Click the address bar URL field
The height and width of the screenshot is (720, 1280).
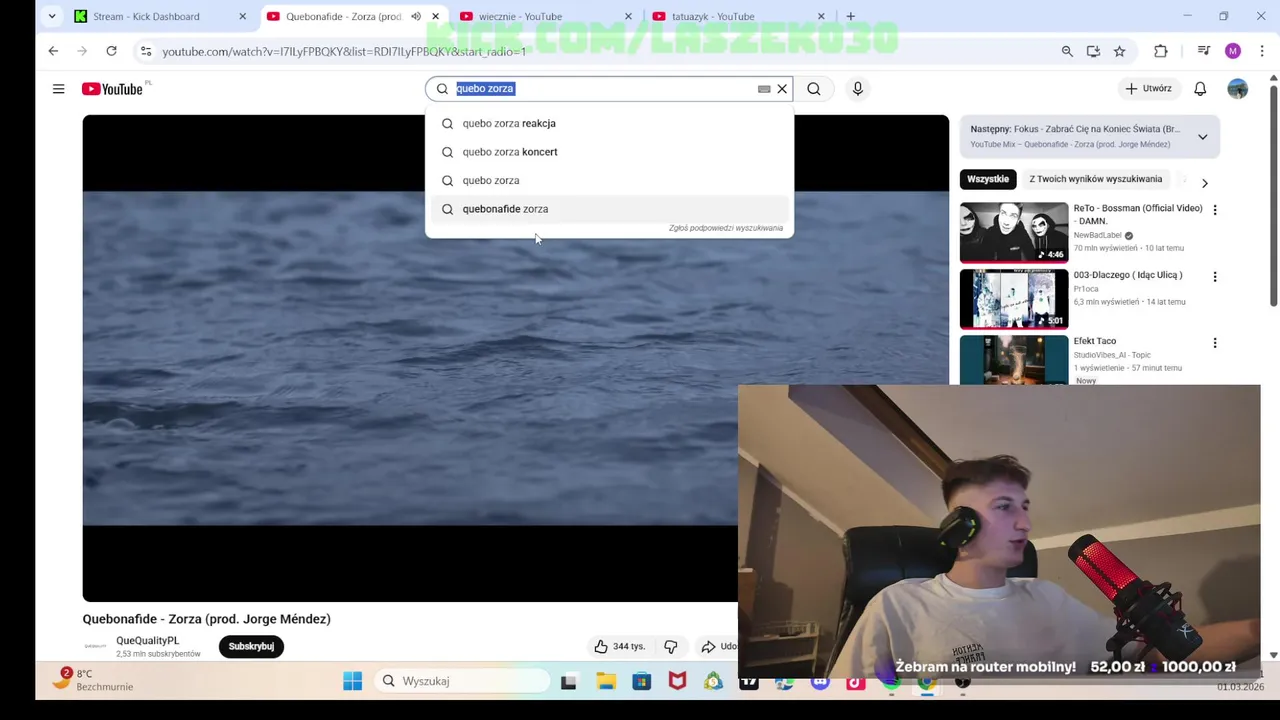tap(600, 51)
